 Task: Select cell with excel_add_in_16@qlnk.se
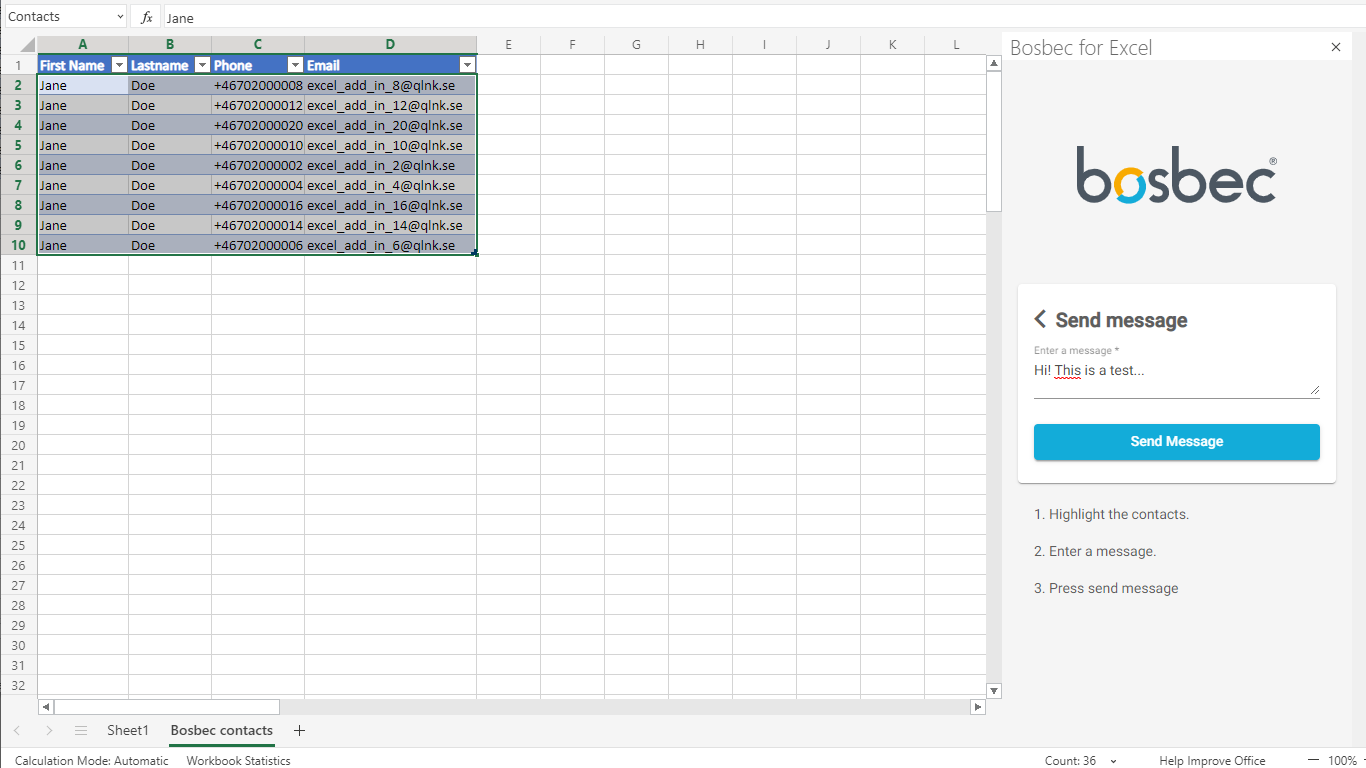[390, 205]
